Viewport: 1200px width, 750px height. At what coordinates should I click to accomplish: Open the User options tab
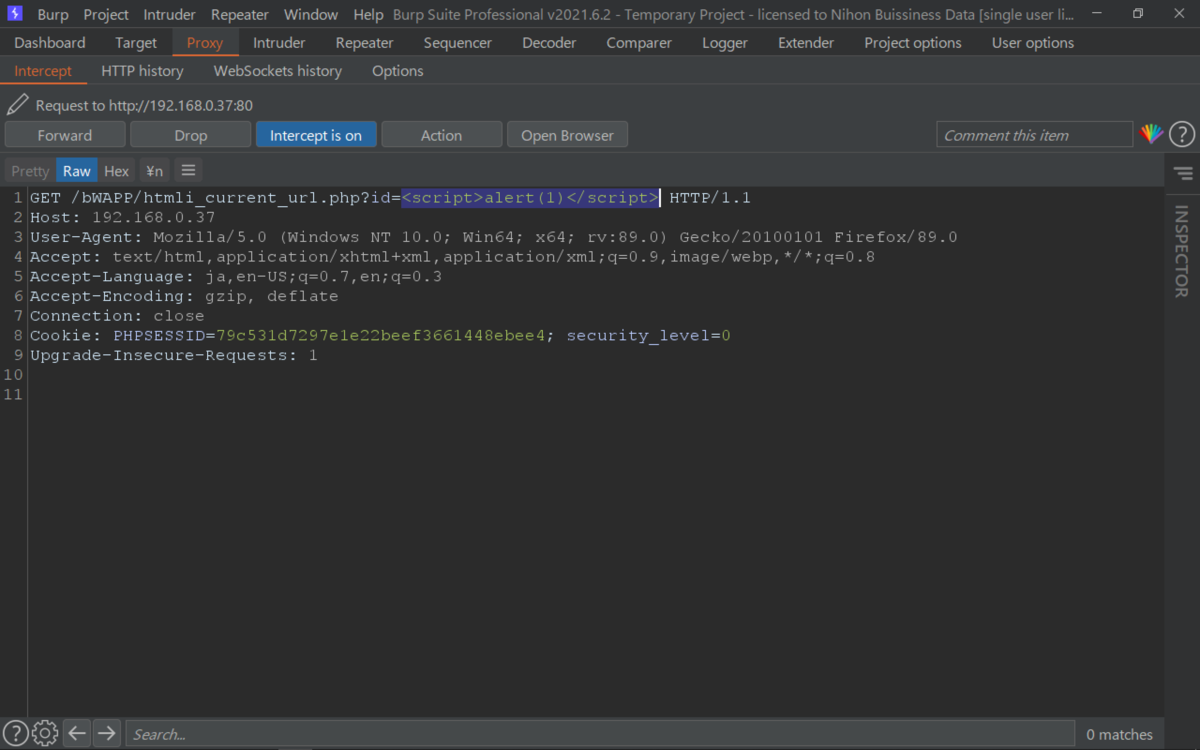tap(1033, 43)
